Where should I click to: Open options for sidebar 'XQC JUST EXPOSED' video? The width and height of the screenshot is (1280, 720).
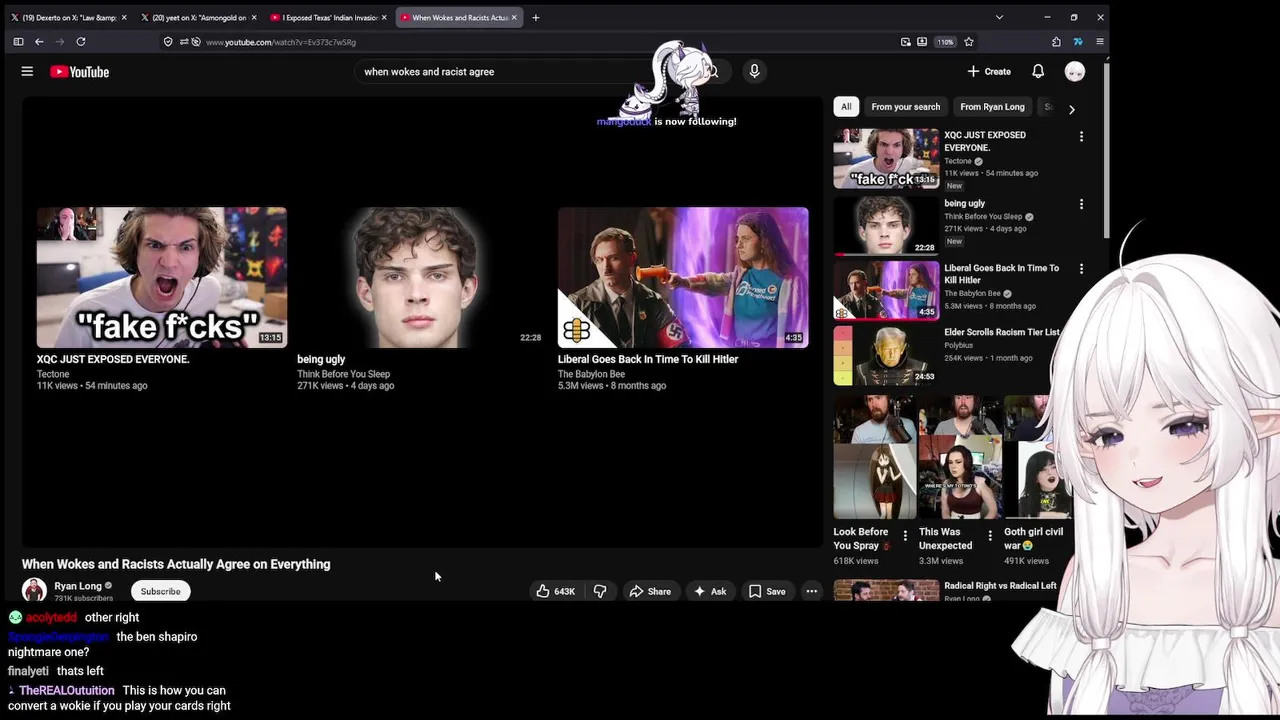[x=1081, y=137]
